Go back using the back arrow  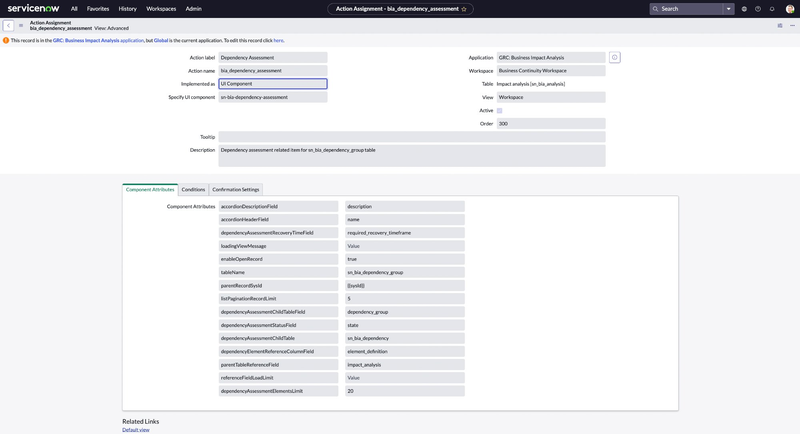coord(8,25)
